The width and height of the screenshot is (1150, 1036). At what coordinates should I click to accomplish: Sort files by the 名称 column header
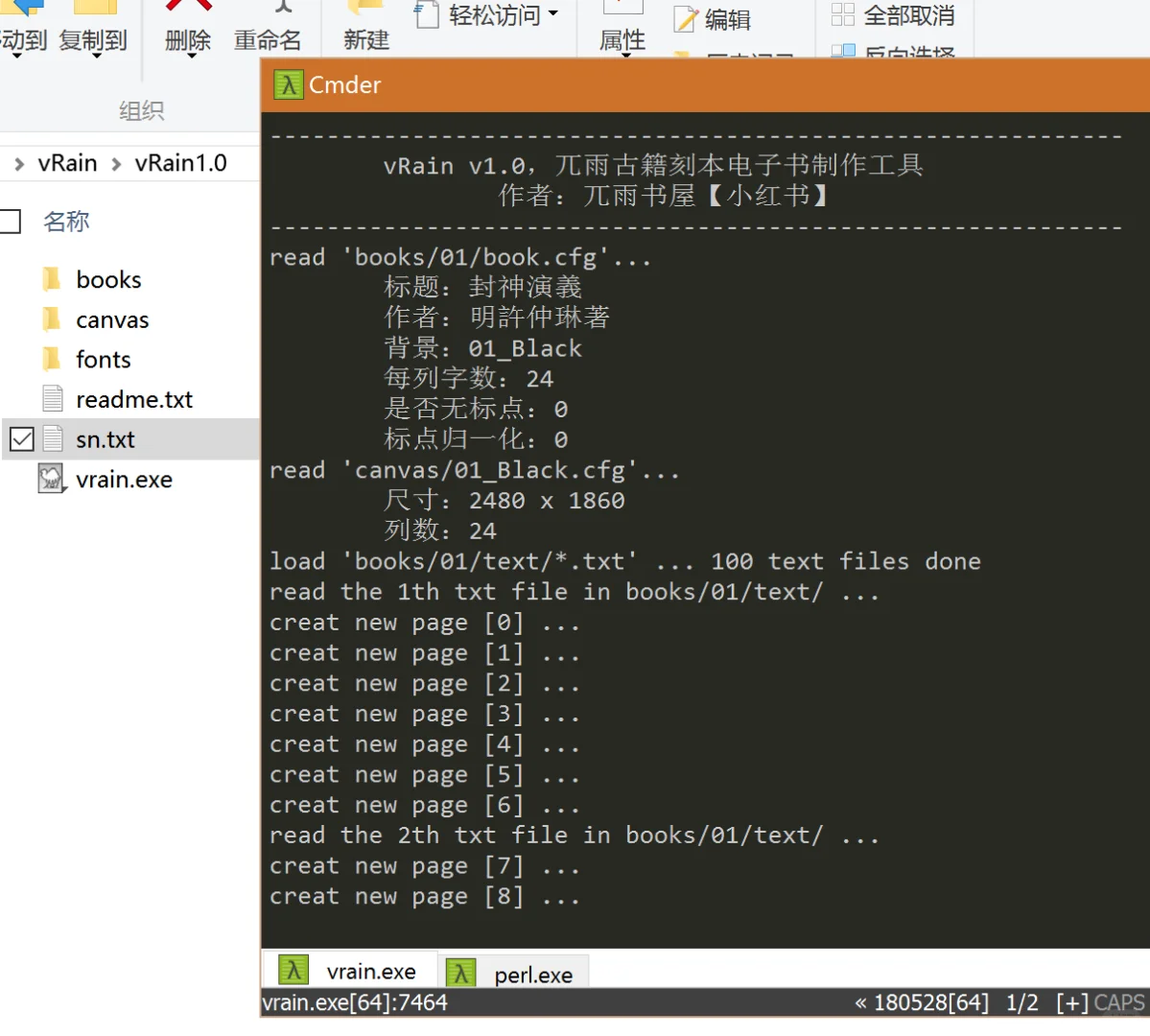(66, 222)
